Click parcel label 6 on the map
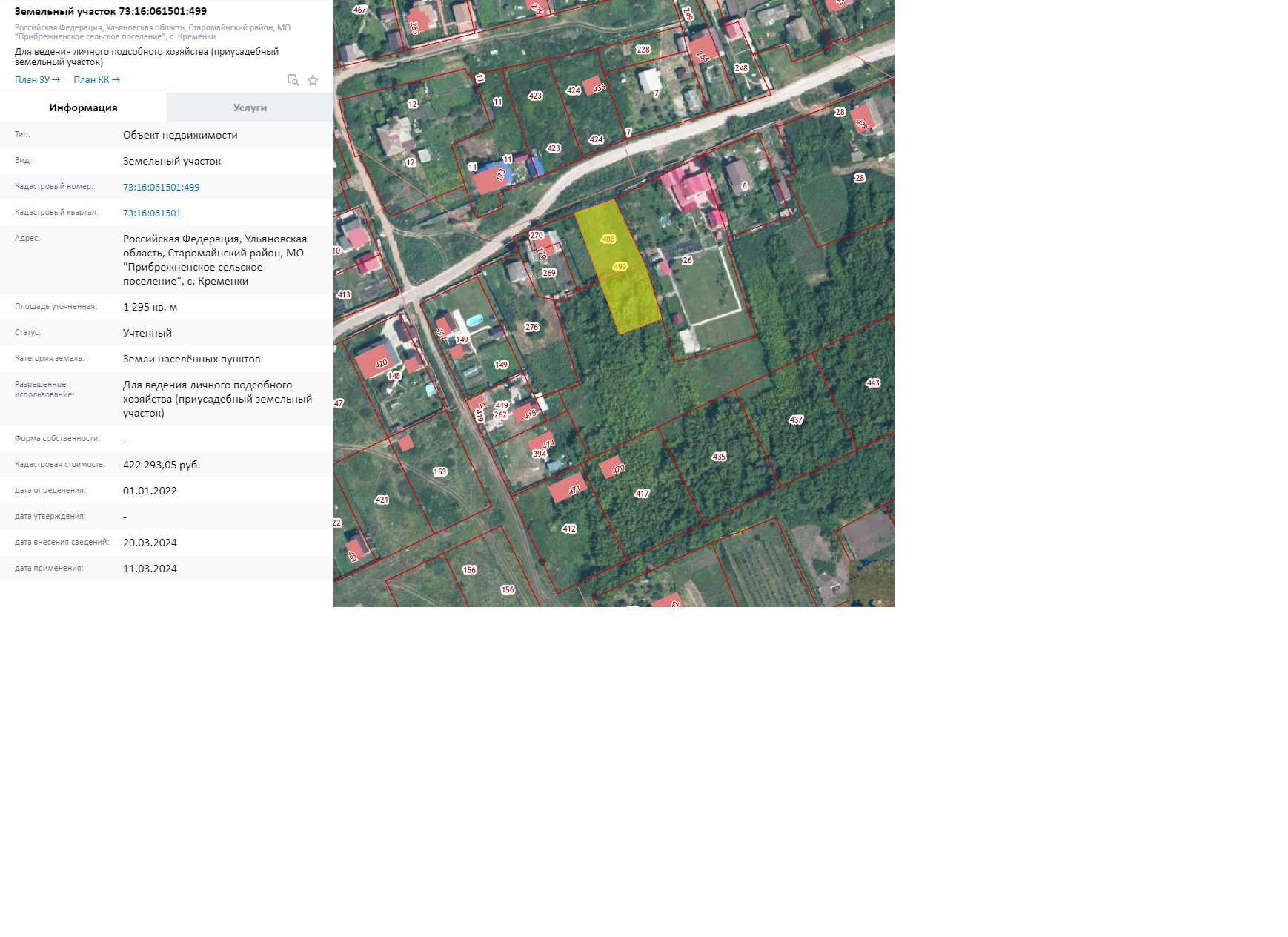 744,185
